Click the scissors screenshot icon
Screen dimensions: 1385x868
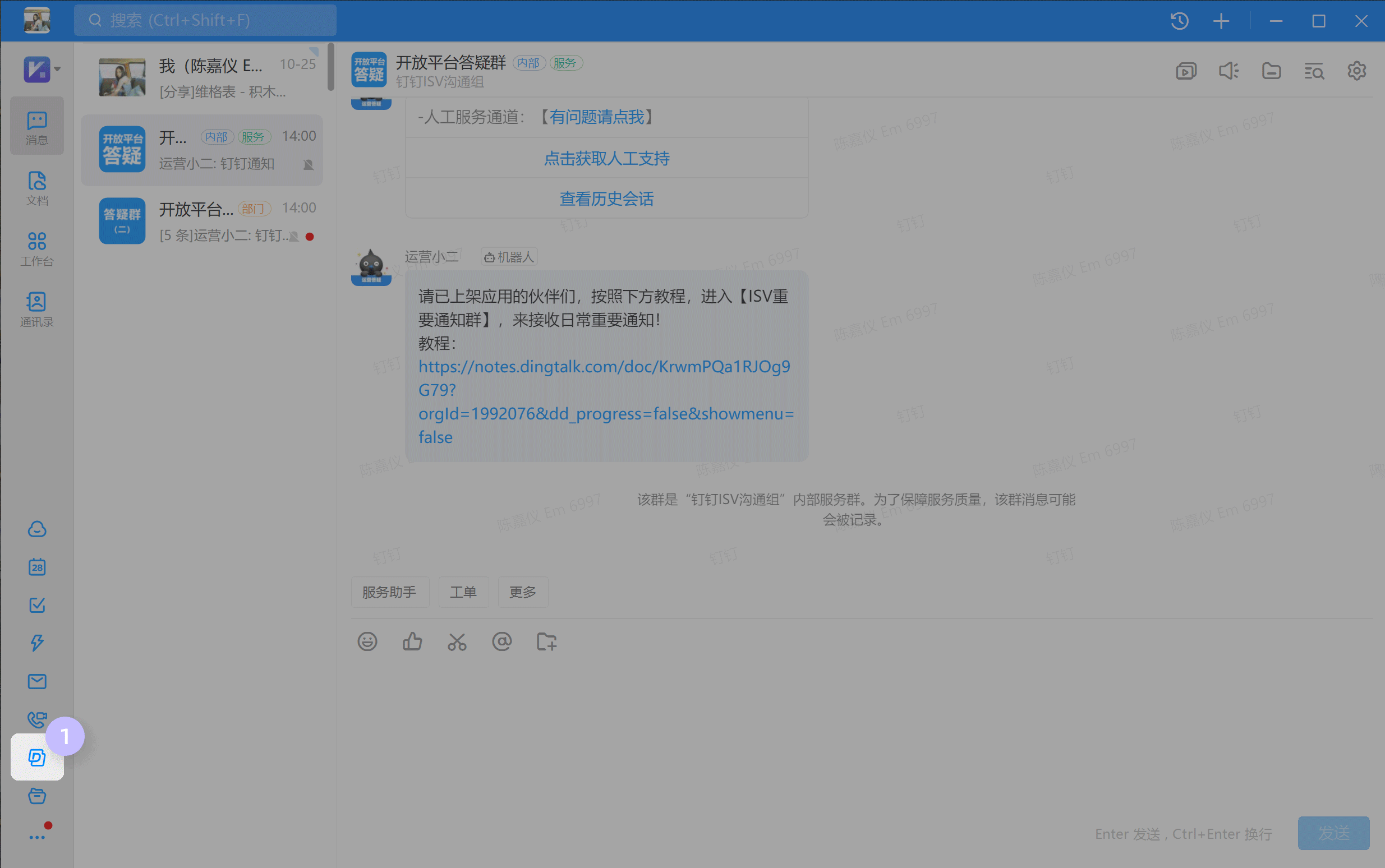coord(457,641)
